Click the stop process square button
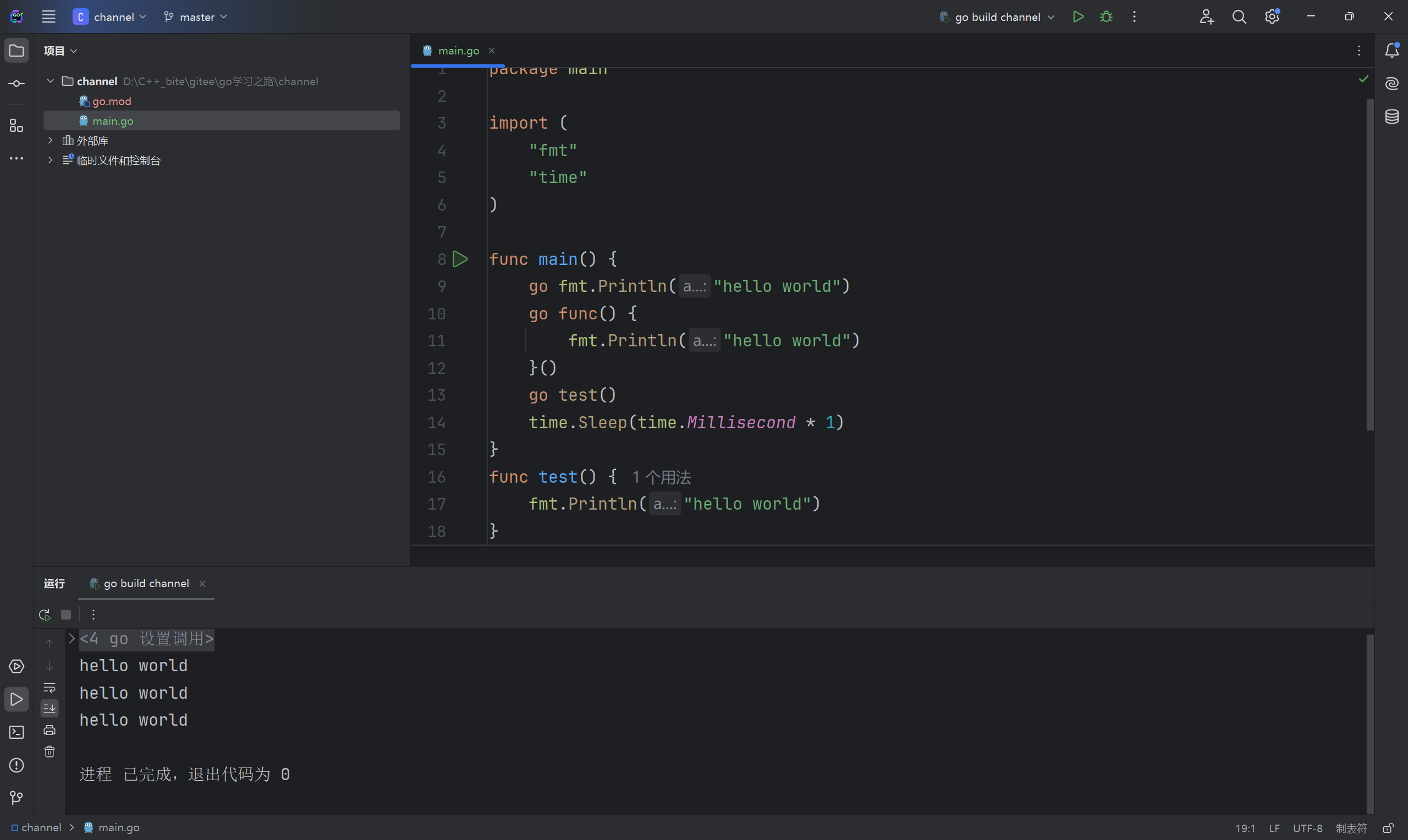The height and width of the screenshot is (840, 1408). pos(66,615)
